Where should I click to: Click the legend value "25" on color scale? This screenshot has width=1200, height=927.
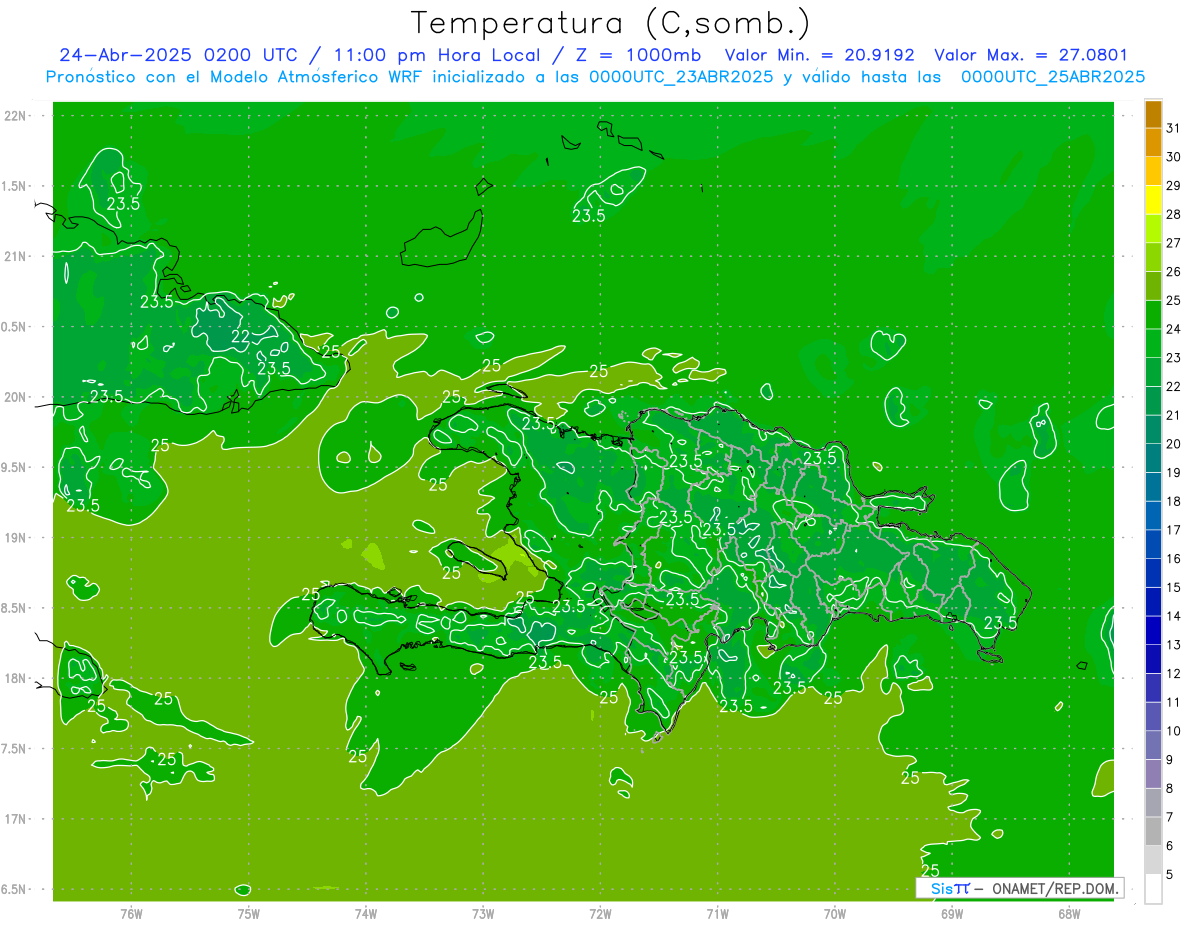(x=1174, y=300)
